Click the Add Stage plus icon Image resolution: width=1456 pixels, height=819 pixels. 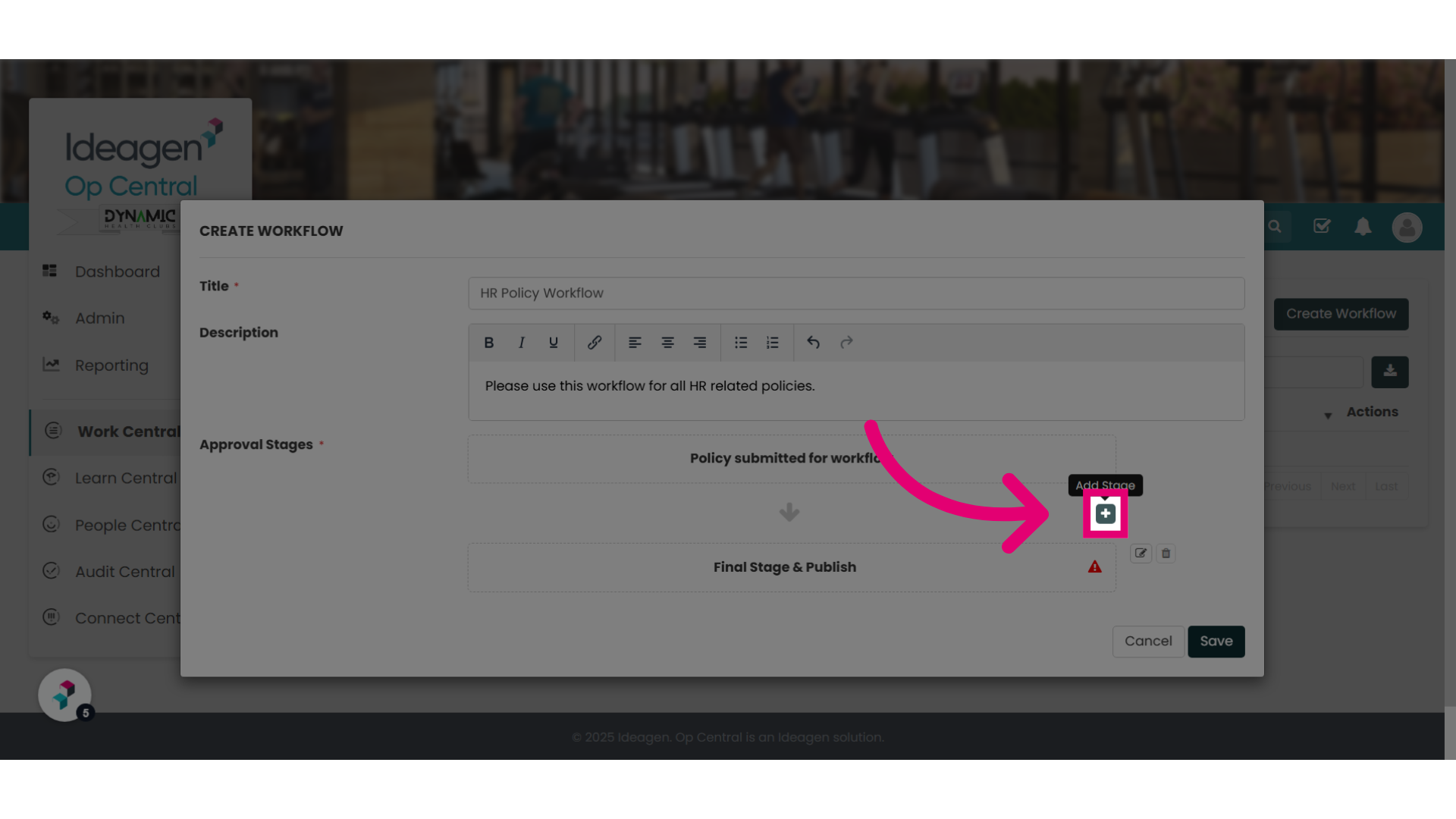pyautogui.click(x=1105, y=513)
